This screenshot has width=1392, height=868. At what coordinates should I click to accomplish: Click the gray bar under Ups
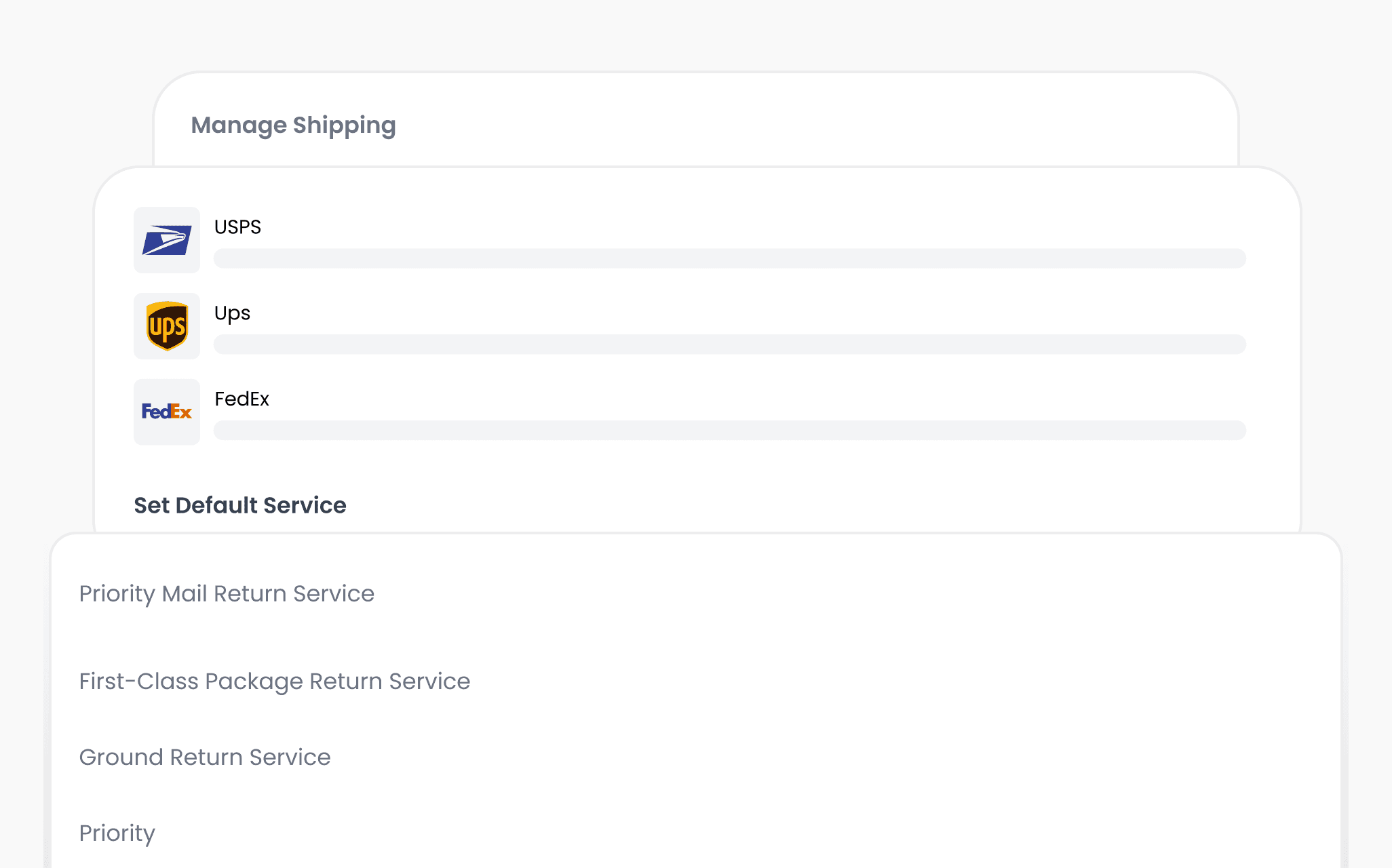[730, 344]
